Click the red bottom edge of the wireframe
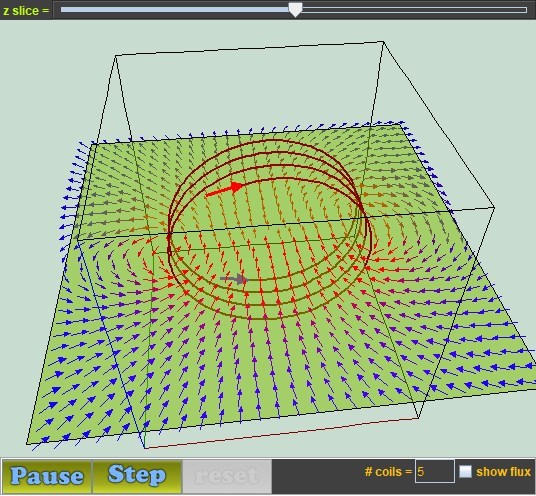The height and width of the screenshot is (496, 536). (x=281, y=433)
